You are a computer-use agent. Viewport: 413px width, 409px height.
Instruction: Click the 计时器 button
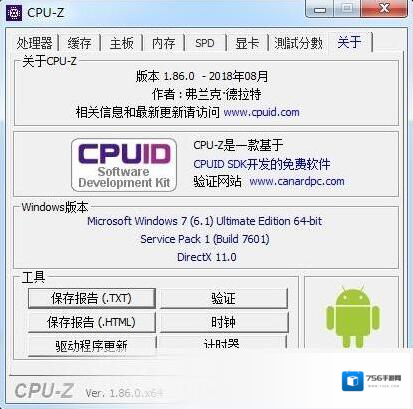pos(223,343)
